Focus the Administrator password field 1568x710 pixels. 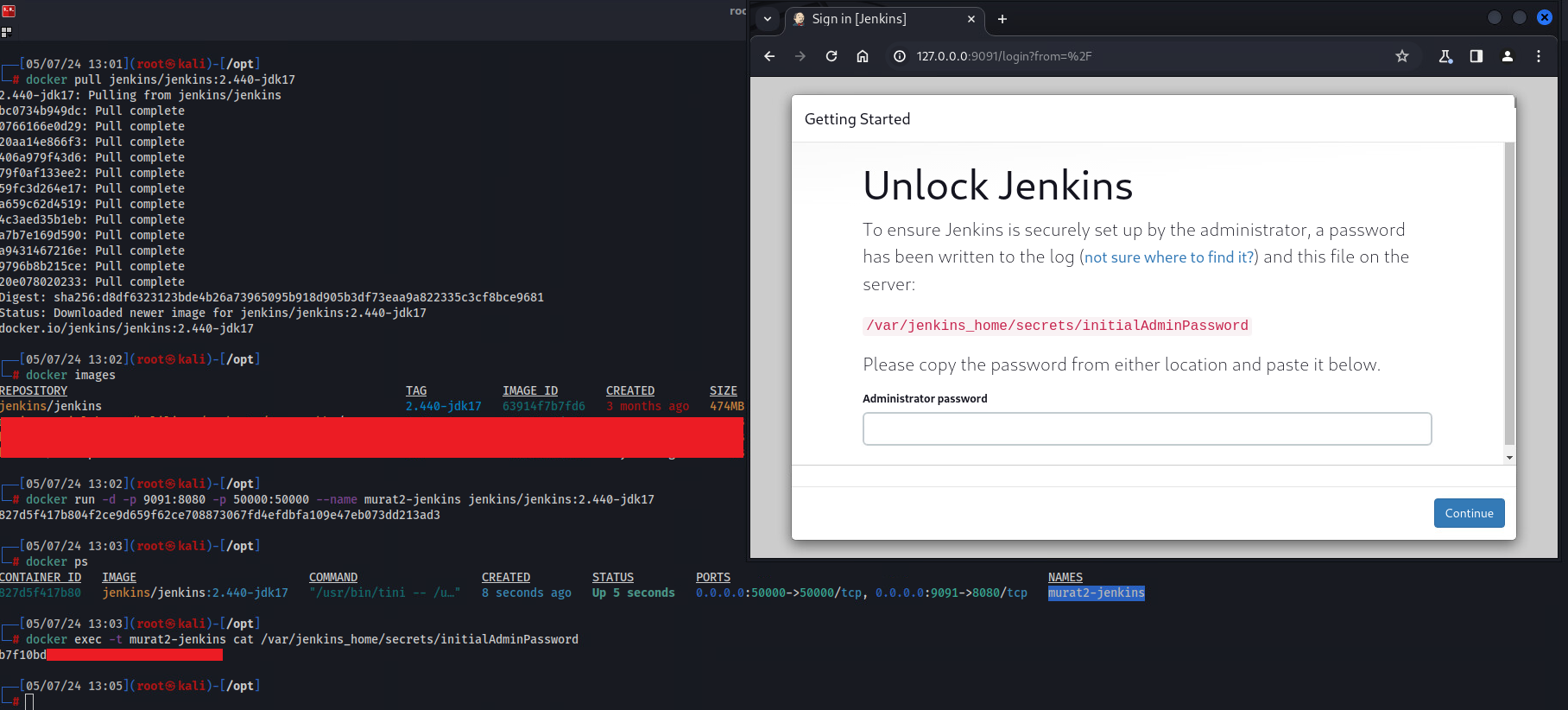tap(1147, 428)
